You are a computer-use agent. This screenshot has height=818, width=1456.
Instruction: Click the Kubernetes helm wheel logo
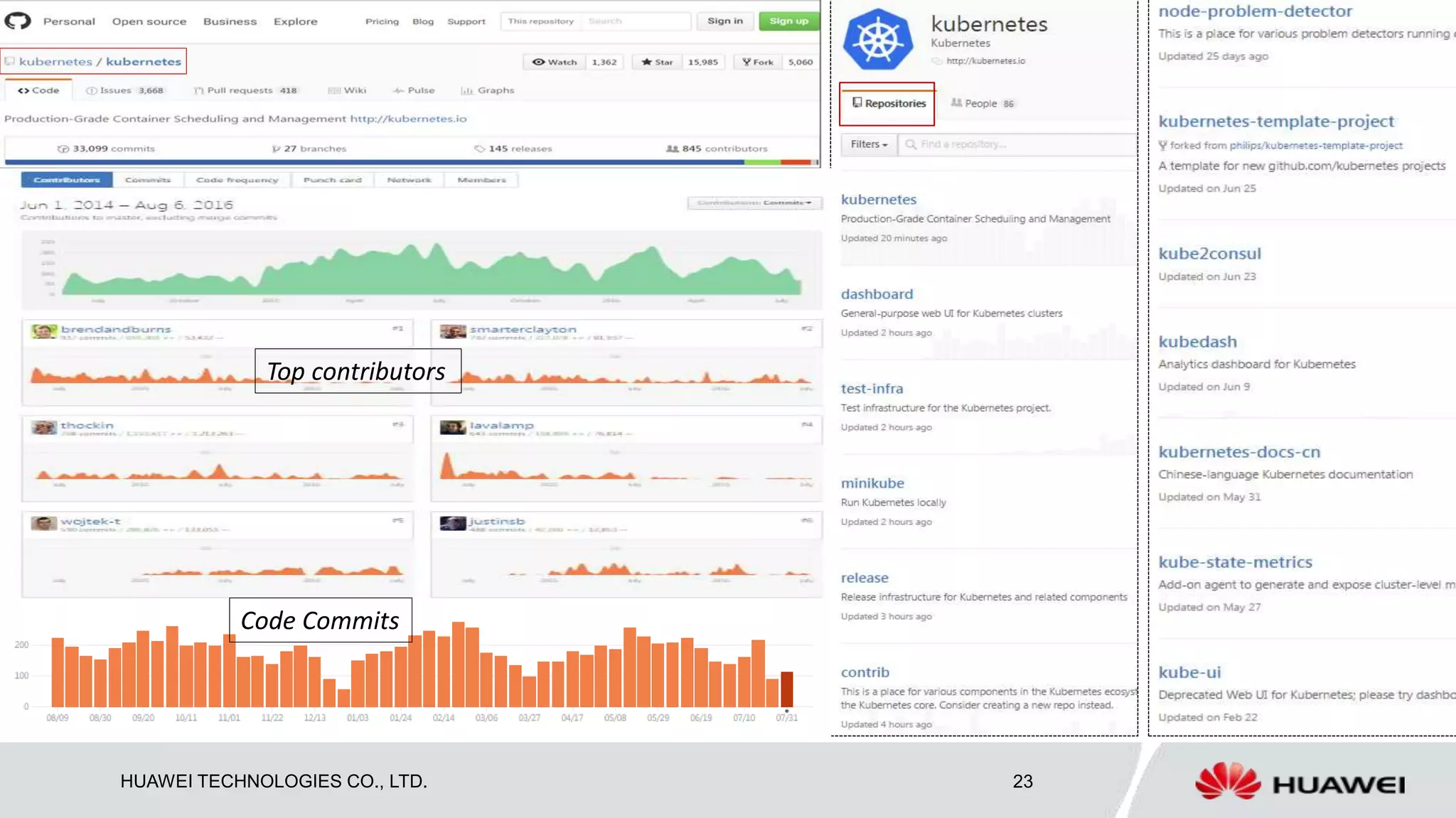point(878,40)
